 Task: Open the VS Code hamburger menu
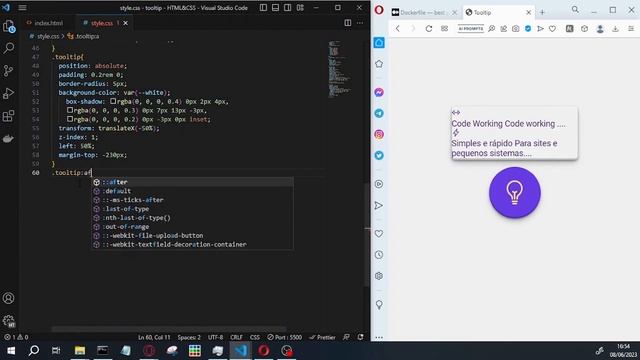coord(22,7)
